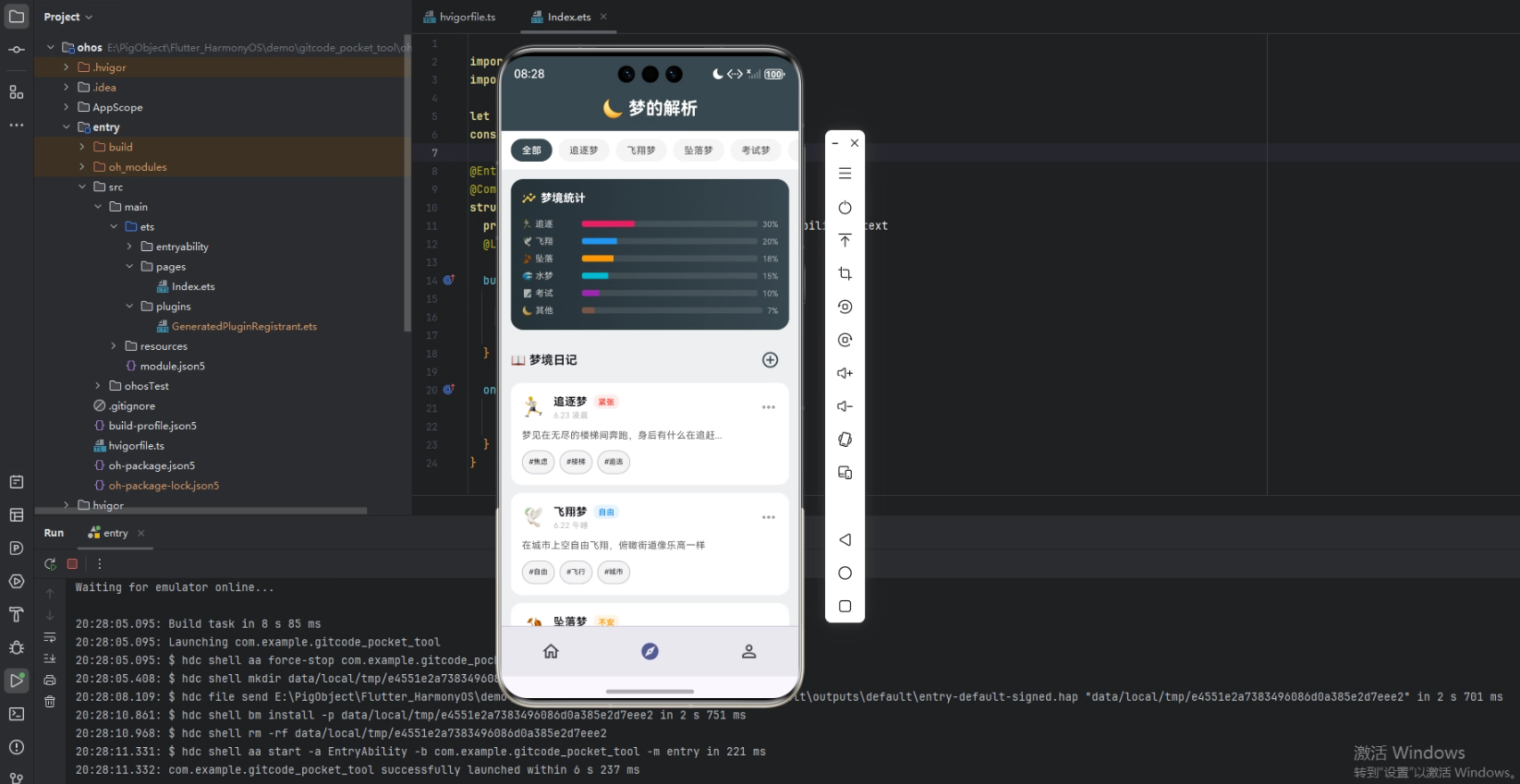Viewport: 1520px width, 784px height.
Task: Expand the .hvigor folder
Action: click(x=66, y=67)
